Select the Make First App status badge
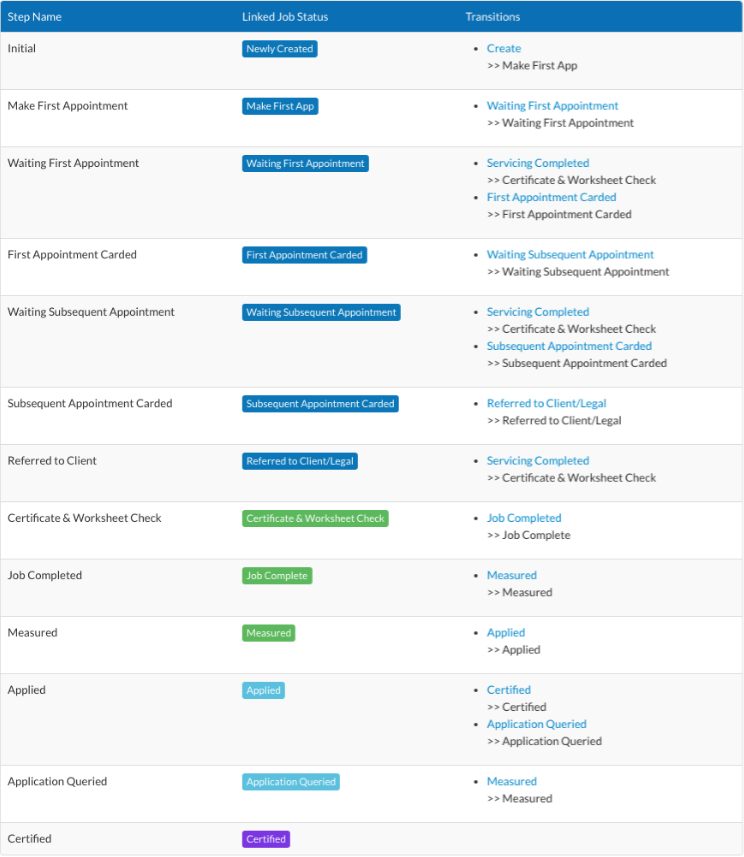 tap(280, 106)
